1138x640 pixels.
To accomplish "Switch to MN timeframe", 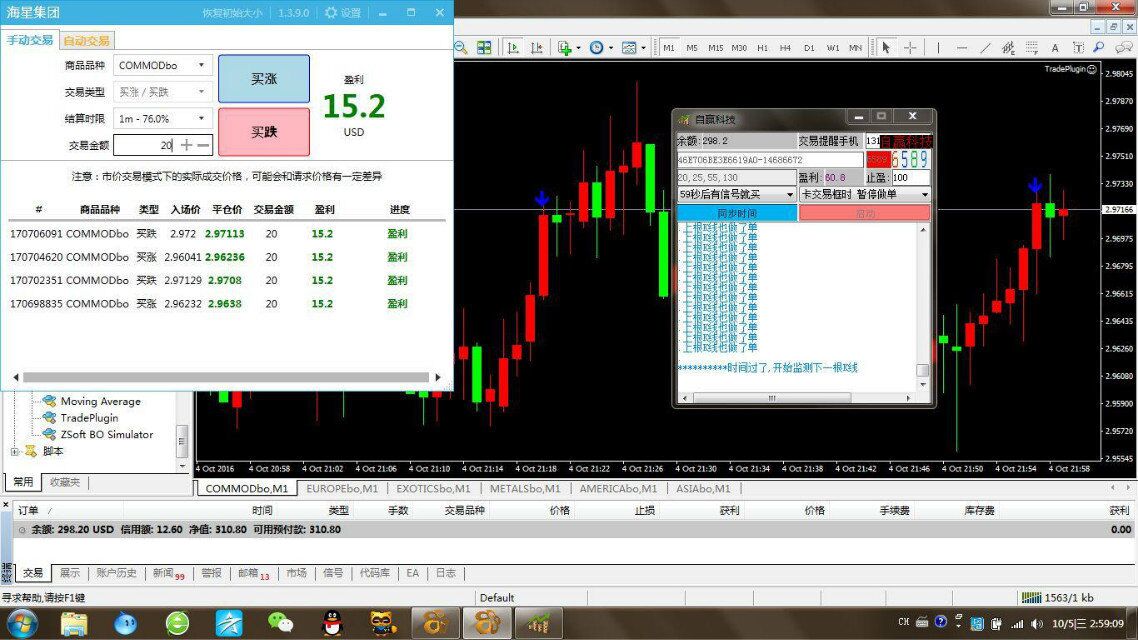I will coord(856,48).
